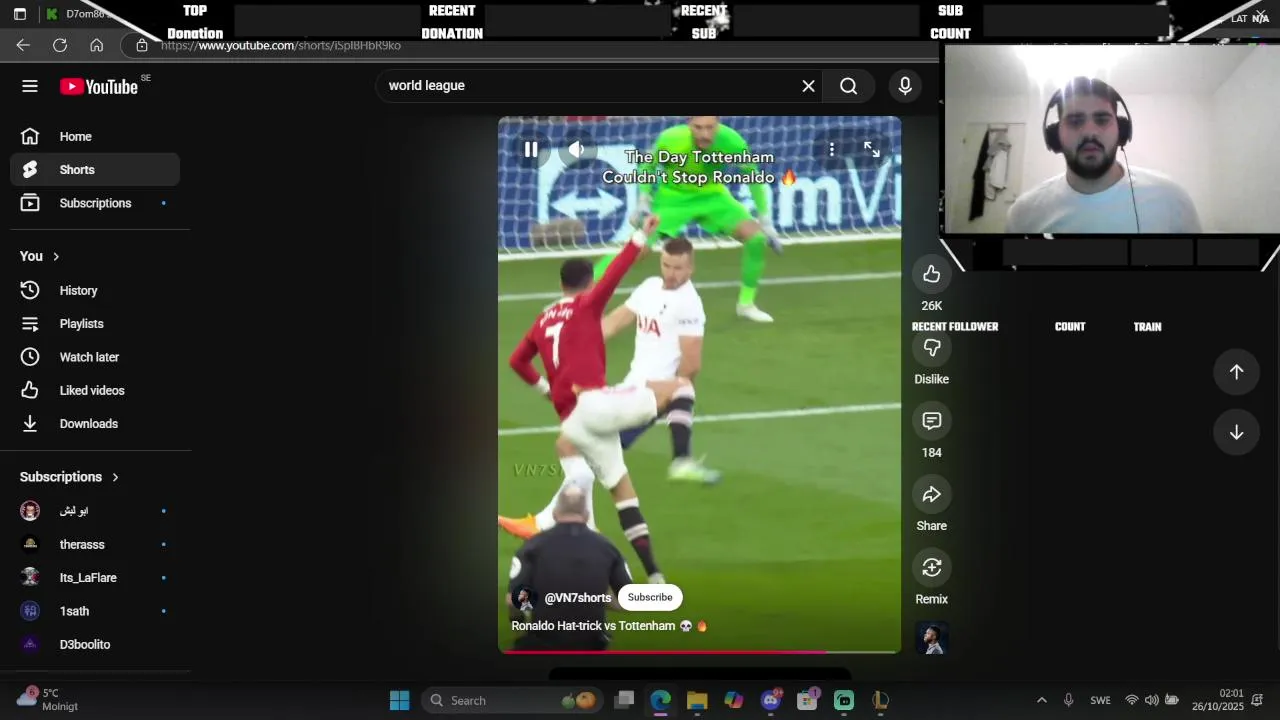Open the Short's three-dot more menu
This screenshot has width=1280, height=720.
[832, 150]
